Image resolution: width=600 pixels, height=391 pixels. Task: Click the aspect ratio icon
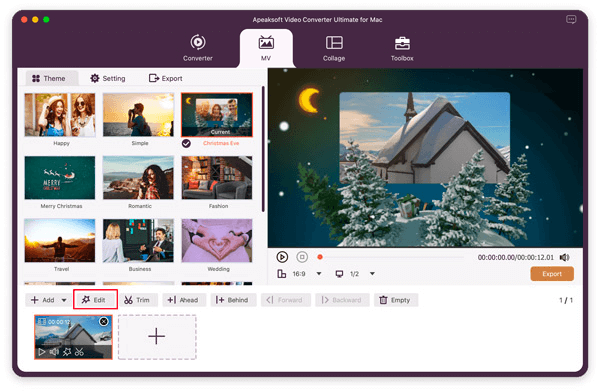click(282, 274)
